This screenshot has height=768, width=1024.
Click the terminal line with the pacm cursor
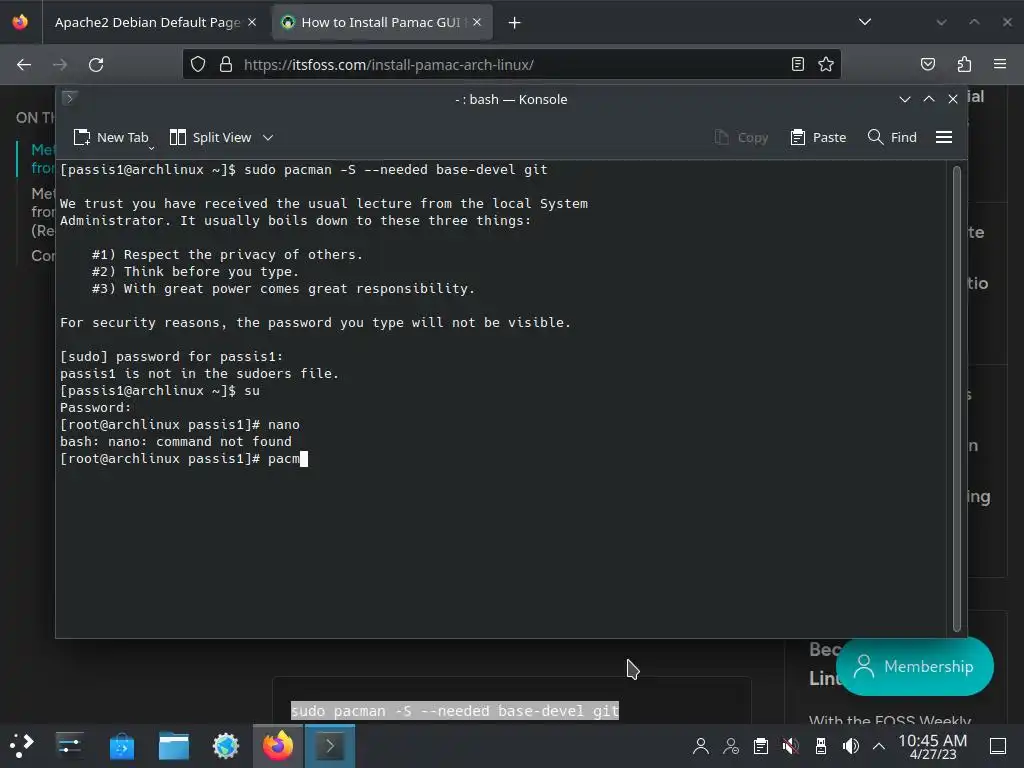pos(184,458)
